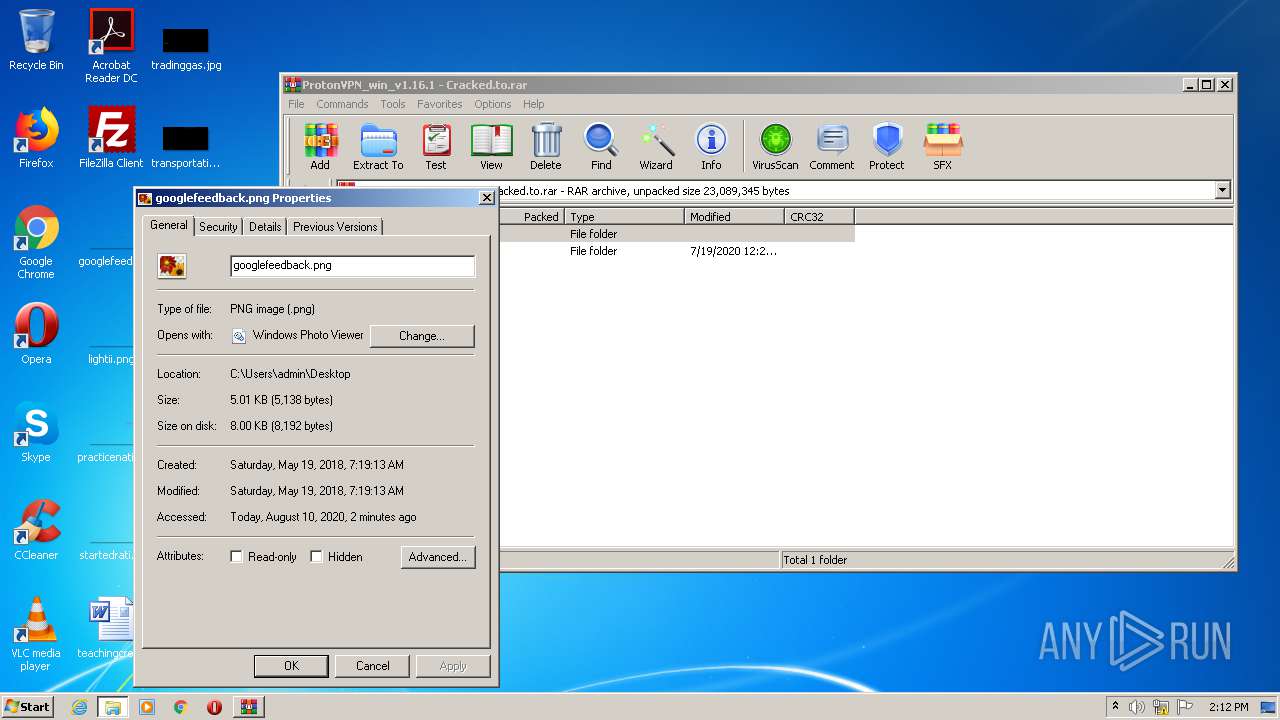Click Internet Explorer icon in taskbar
This screenshot has width=1280, height=720.
pos(79,707)
